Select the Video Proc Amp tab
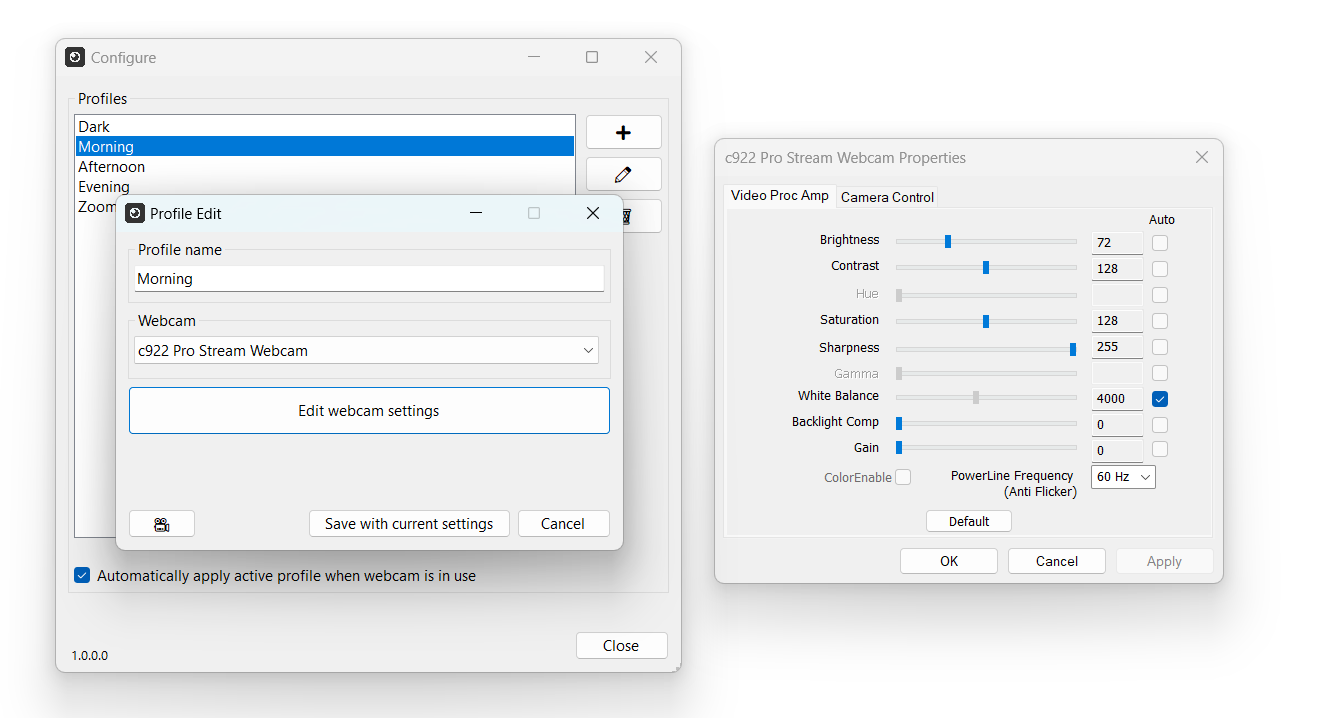This screenshot has height=718, width=1320. coord(779,196)
